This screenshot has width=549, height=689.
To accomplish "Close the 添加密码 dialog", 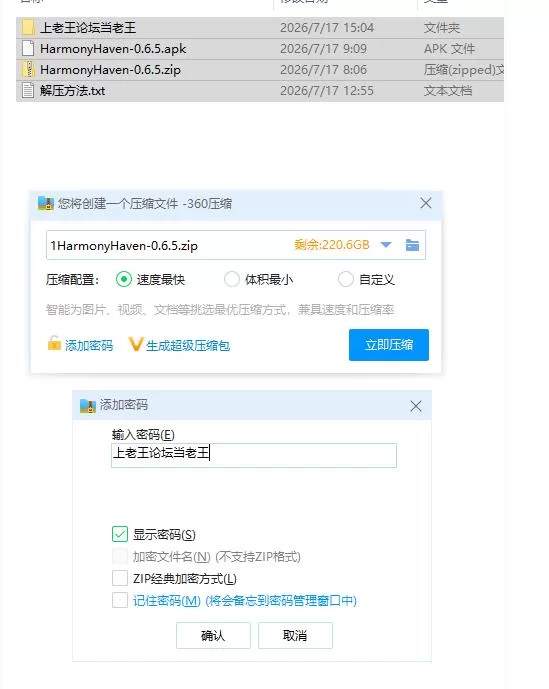I will pyautogui.click(x=416, y=406).
